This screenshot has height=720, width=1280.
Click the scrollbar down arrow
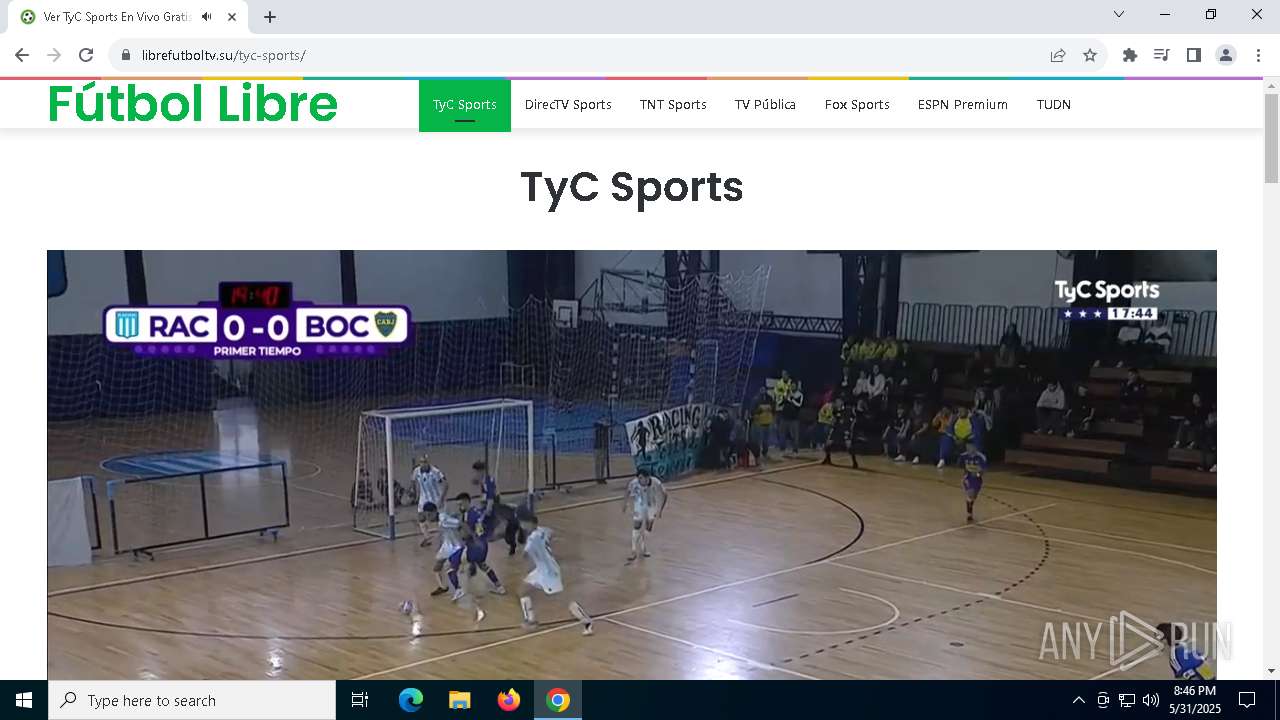coord(1272,671)
